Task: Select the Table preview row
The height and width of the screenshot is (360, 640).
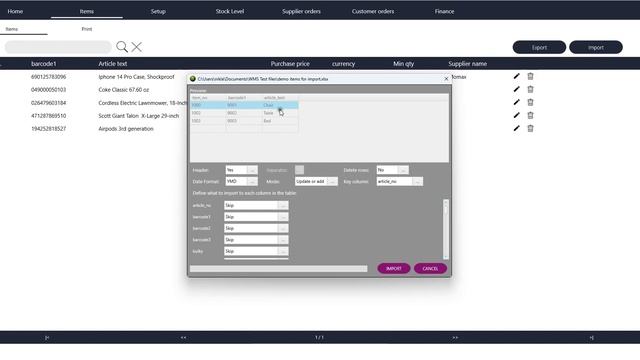Action: coord(244,113)
